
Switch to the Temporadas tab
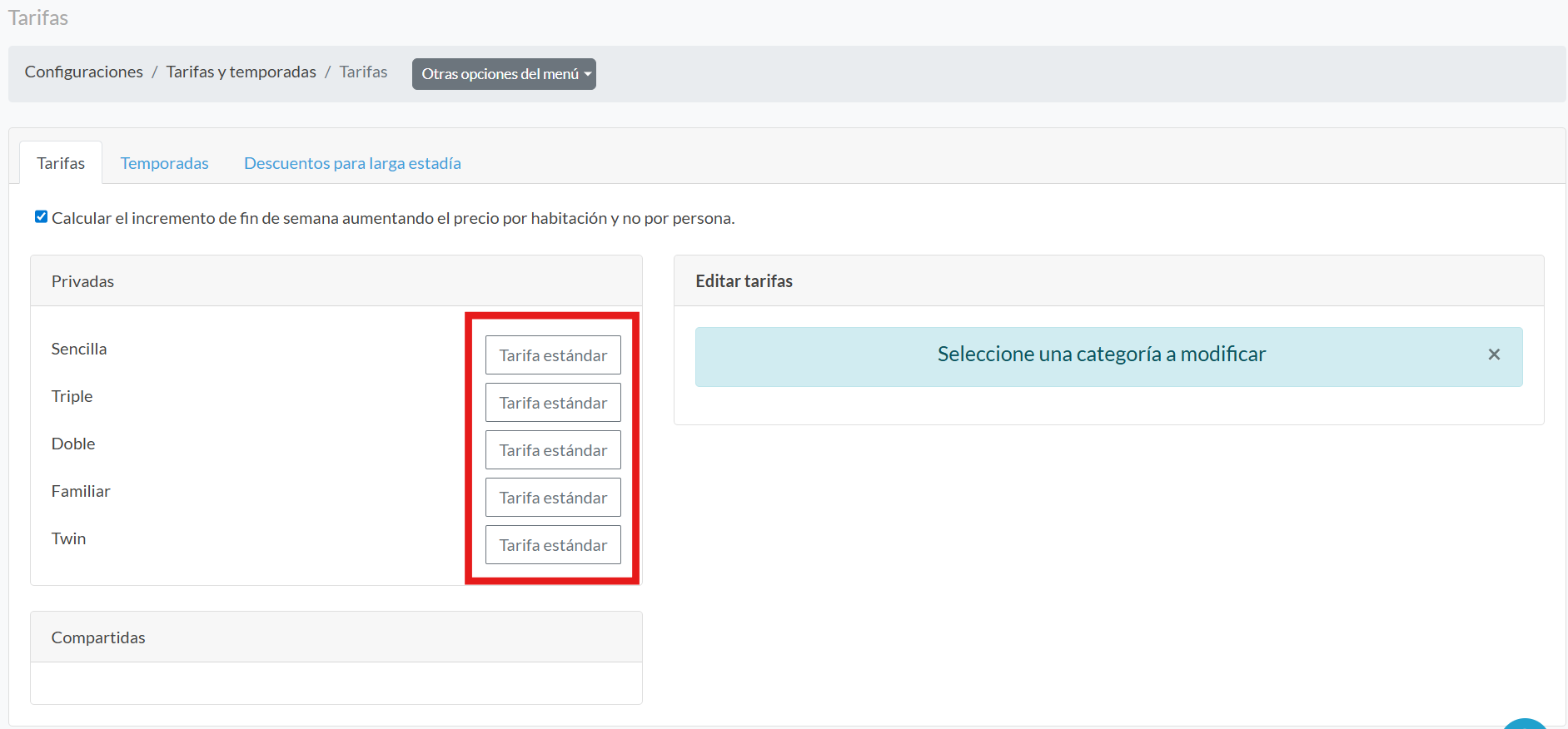pos(164,163)
